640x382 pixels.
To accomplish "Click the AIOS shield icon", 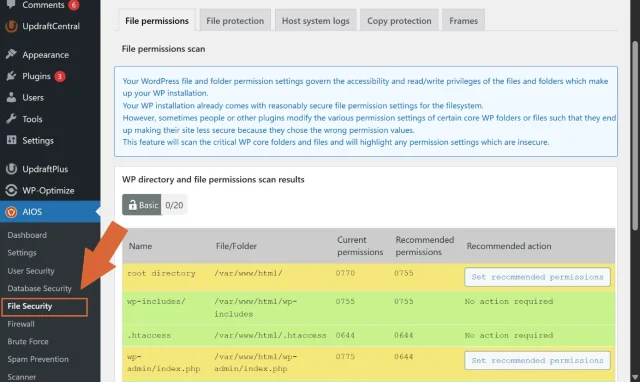I will [11, 212].
